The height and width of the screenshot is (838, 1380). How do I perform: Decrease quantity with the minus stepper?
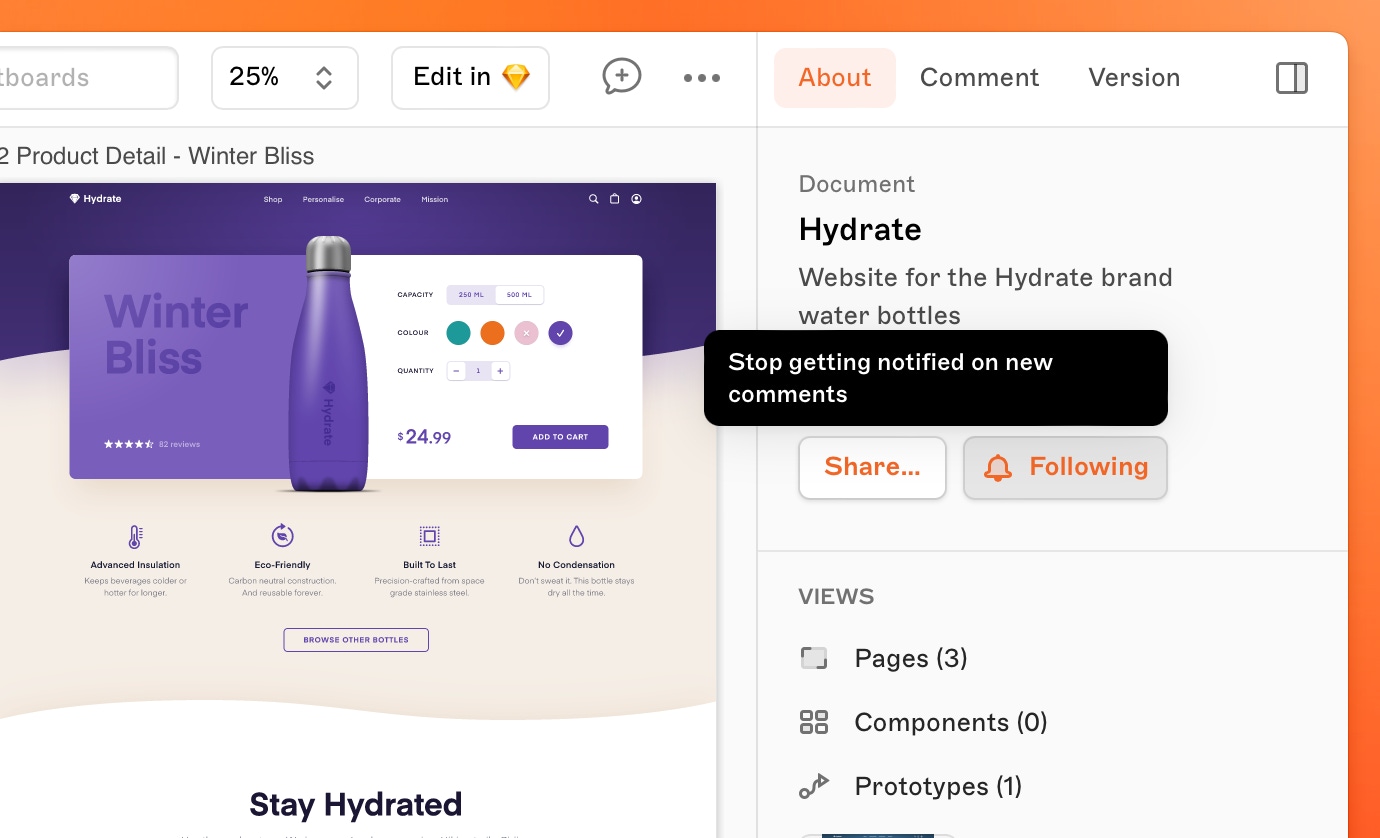[x=456, y=371]
